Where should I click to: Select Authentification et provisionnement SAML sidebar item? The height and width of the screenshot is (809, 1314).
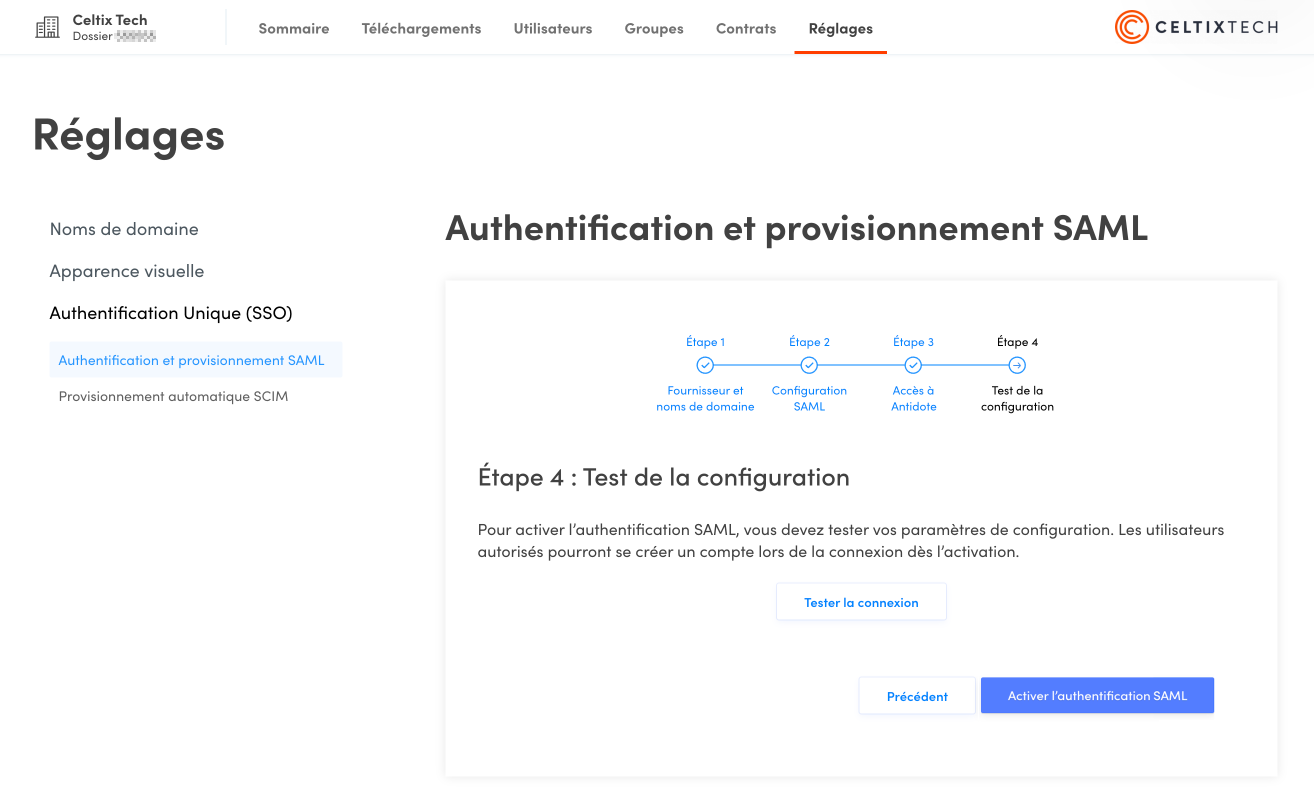pos(192,360)
